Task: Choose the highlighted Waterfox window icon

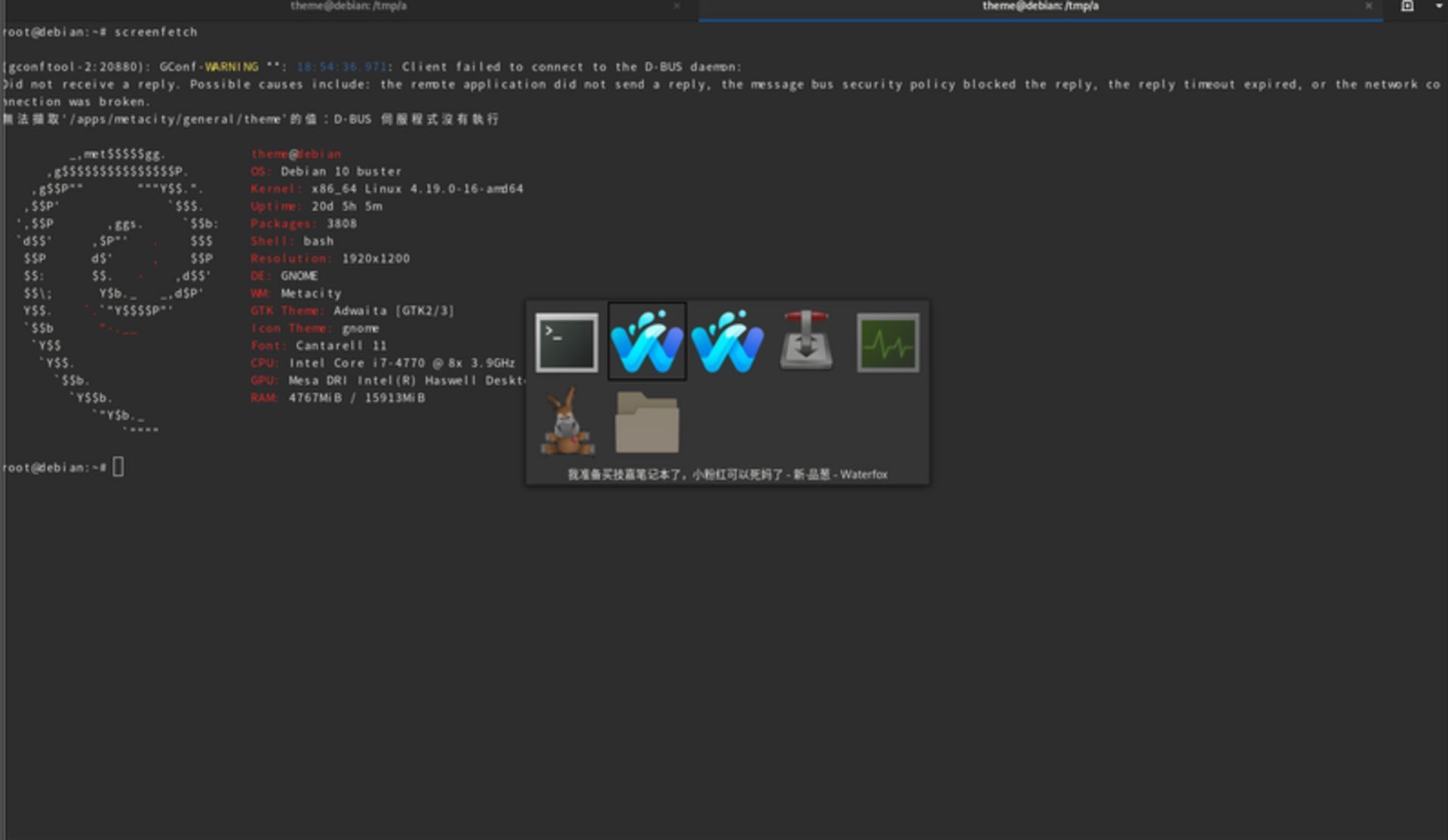Action: [x=647, y=343]
